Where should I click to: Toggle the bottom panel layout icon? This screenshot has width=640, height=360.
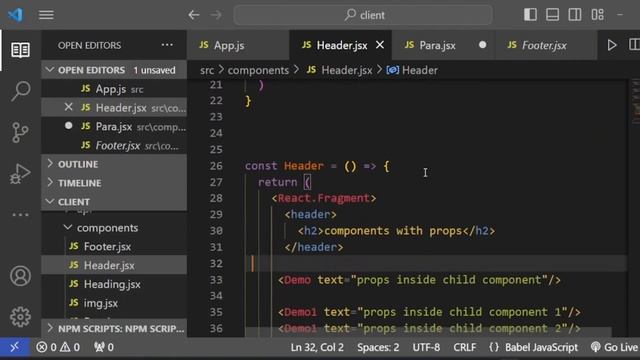(x=552, y=15)
